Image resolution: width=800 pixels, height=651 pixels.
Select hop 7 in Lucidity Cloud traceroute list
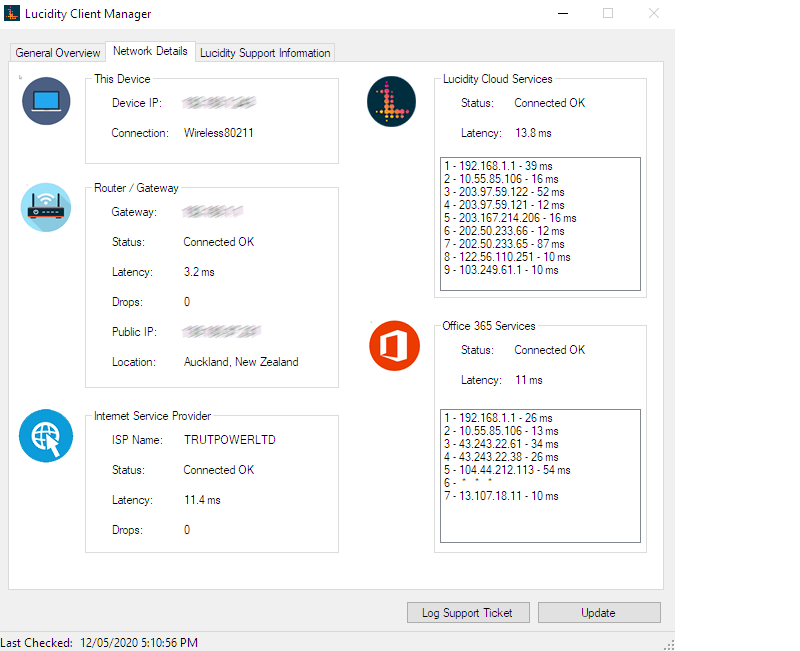pos(503,244)
